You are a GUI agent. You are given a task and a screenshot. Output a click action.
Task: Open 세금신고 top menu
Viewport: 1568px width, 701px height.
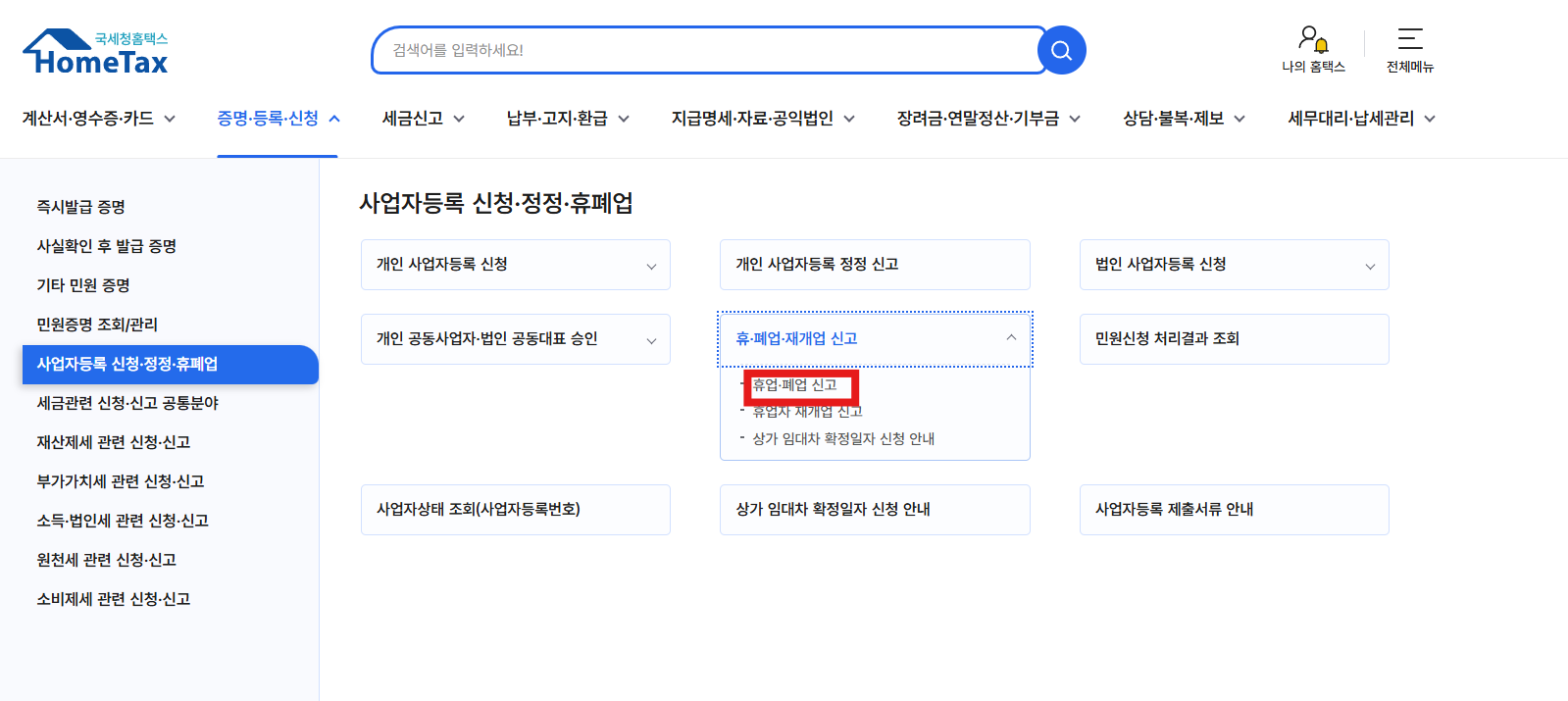[x=424, y=119]
